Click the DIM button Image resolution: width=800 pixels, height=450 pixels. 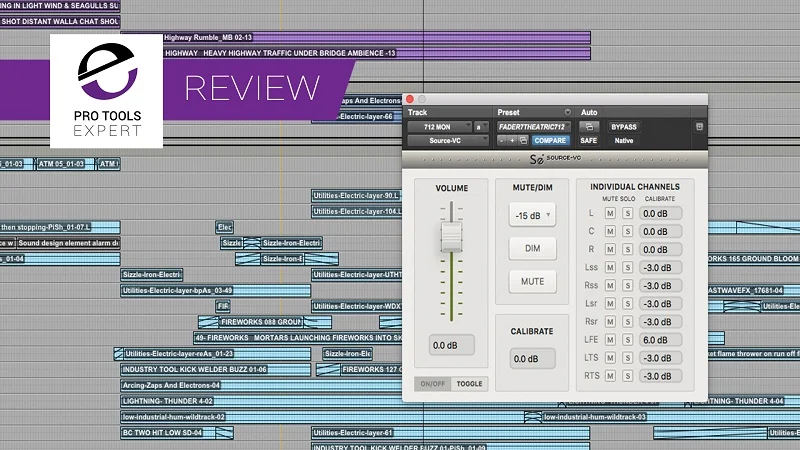[532, 248]
